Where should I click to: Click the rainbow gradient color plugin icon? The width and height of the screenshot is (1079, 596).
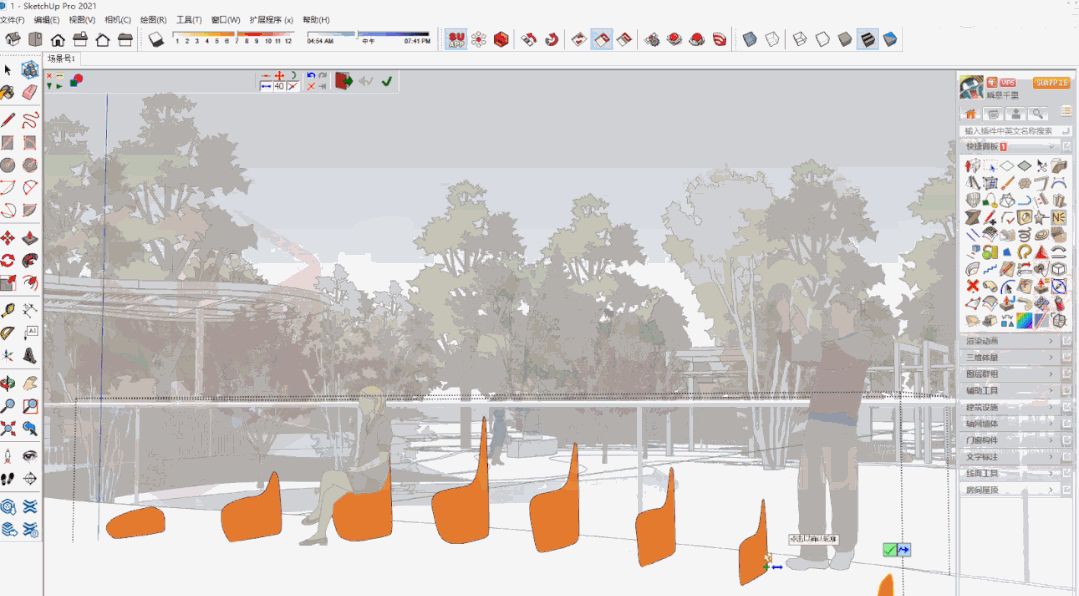(1024, 321)
